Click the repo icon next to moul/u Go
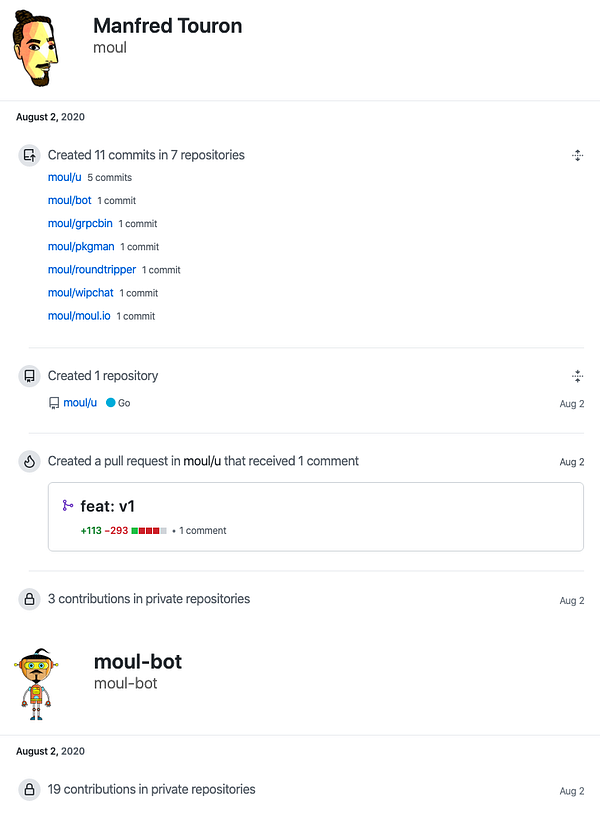This screenshot has width=600, height=836. click(54, 403)
